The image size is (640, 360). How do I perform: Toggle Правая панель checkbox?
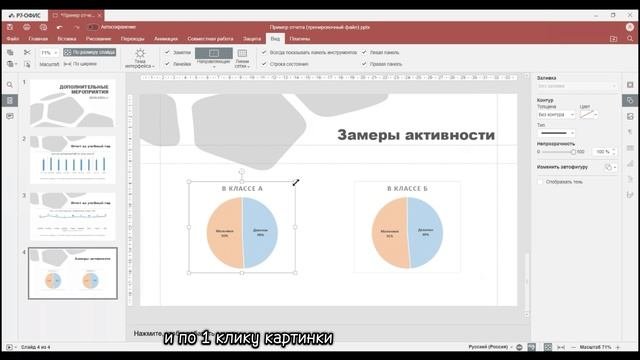(364, 64)
